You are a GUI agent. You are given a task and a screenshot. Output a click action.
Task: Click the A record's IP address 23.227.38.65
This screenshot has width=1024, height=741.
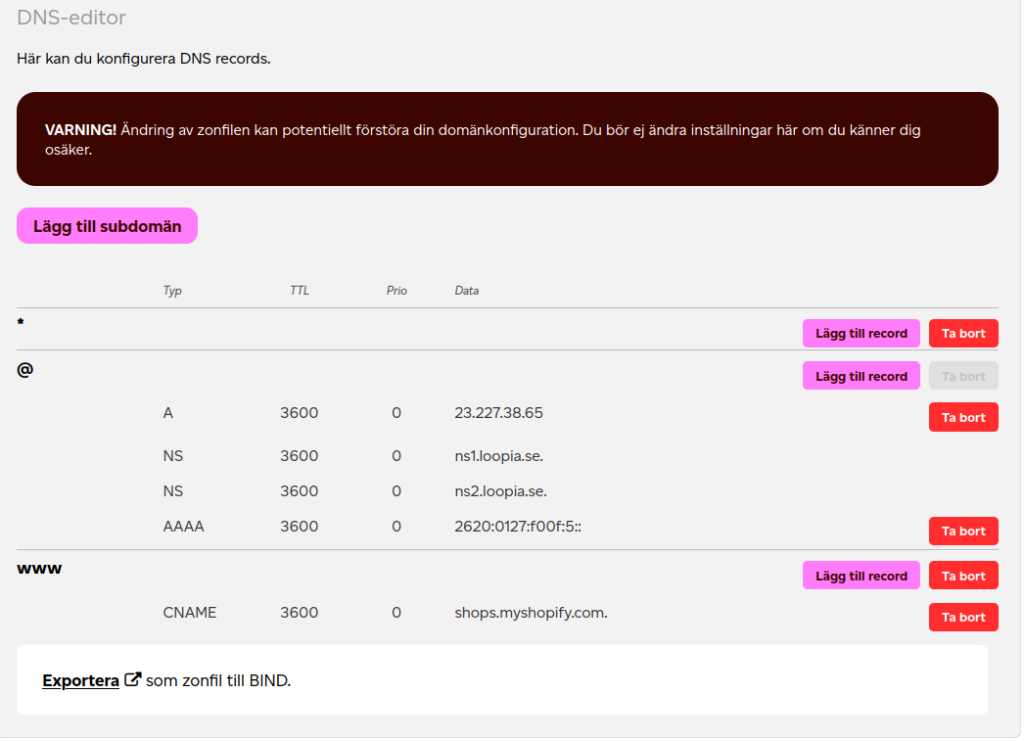coord(498,412)
